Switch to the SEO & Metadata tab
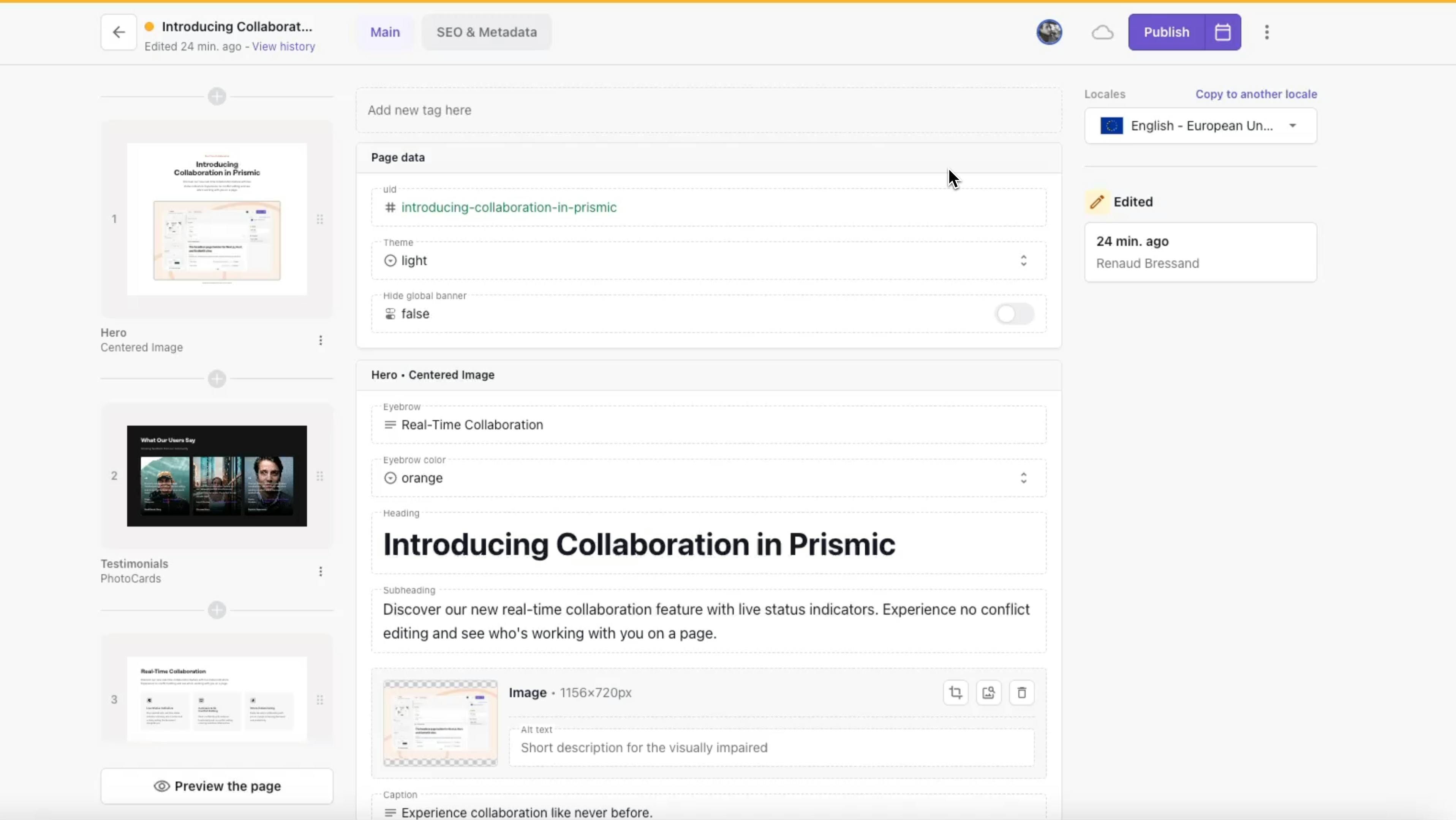The image size is (1456, 820). pyautogui.click(x=486, y=32)
